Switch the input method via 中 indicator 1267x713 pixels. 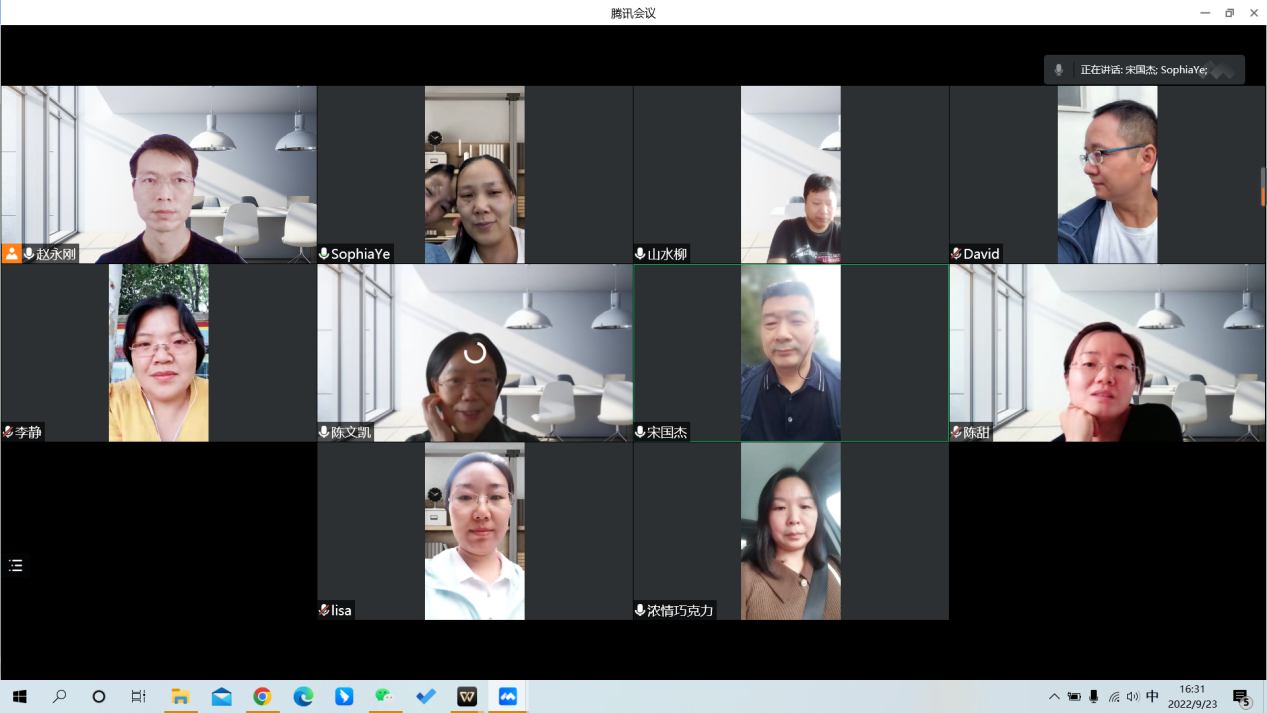(x=1152, y=697)
